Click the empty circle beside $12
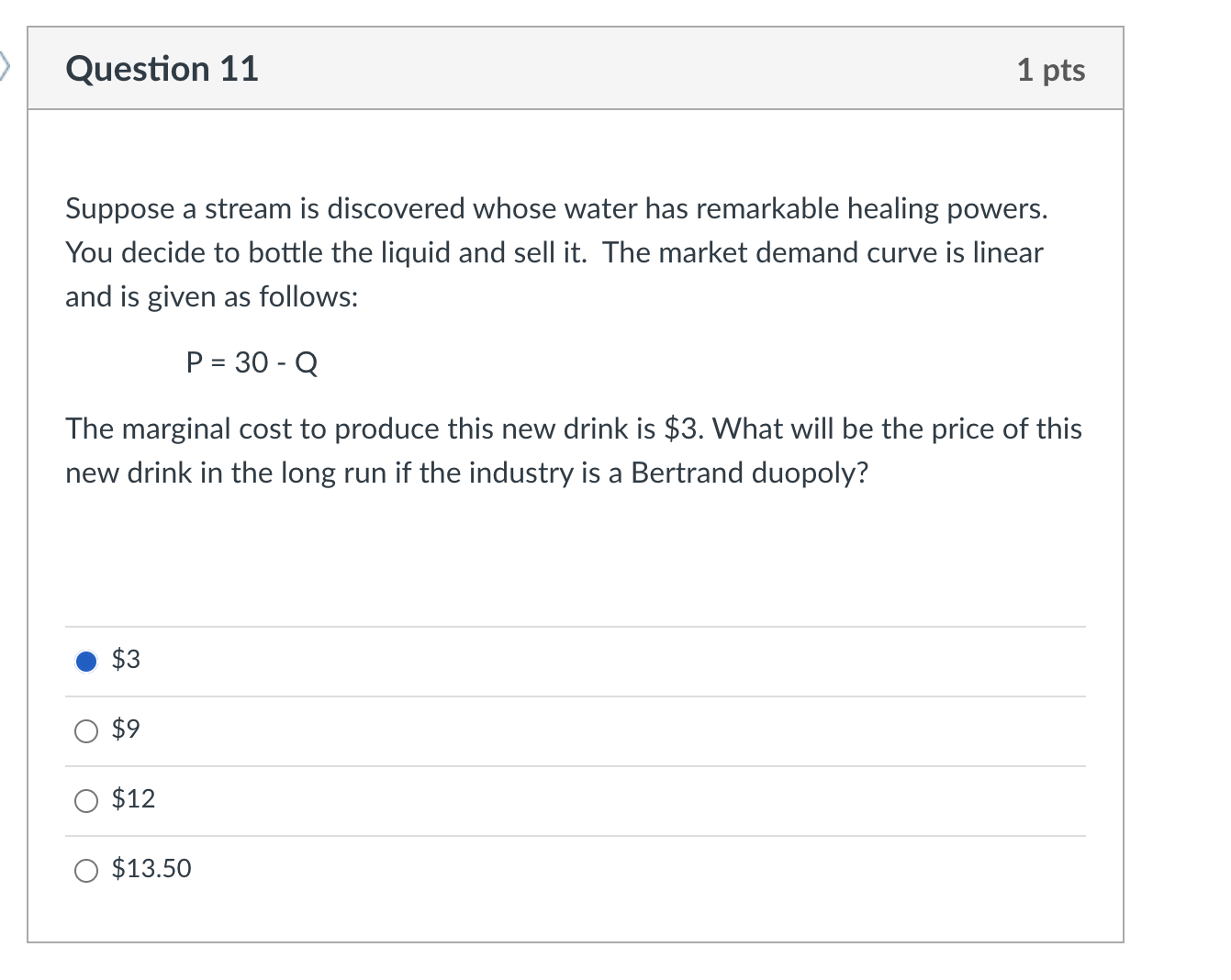This screenshot has height=980, width=1231. (86, 800)
